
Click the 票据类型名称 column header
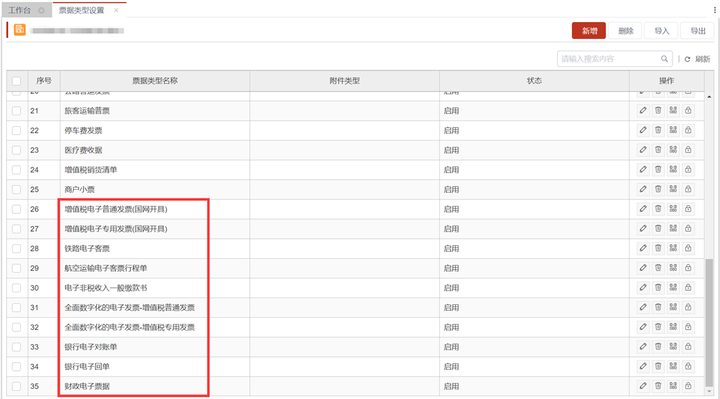(155, 81)
